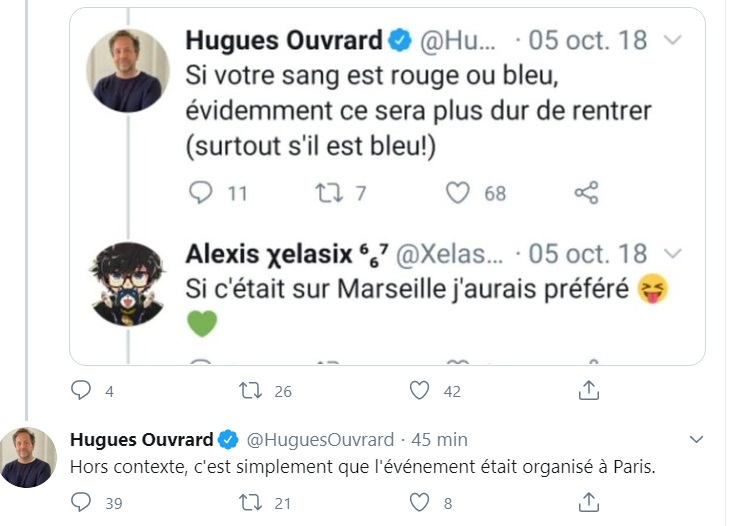
Task: Reply to 'Hors contexte' tweet
Action: [82, 502]
